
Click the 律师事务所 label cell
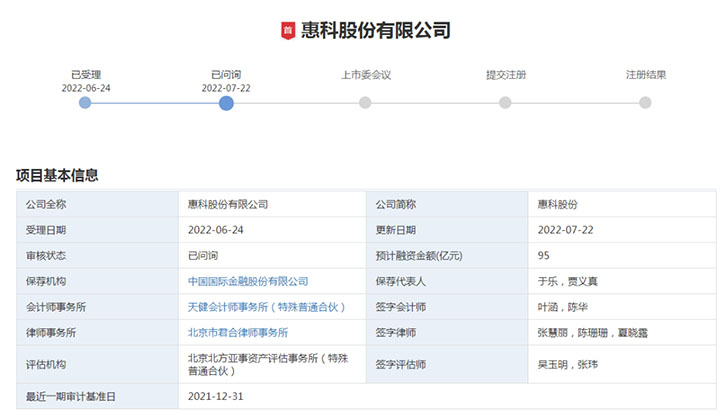[x=98, y=332]
